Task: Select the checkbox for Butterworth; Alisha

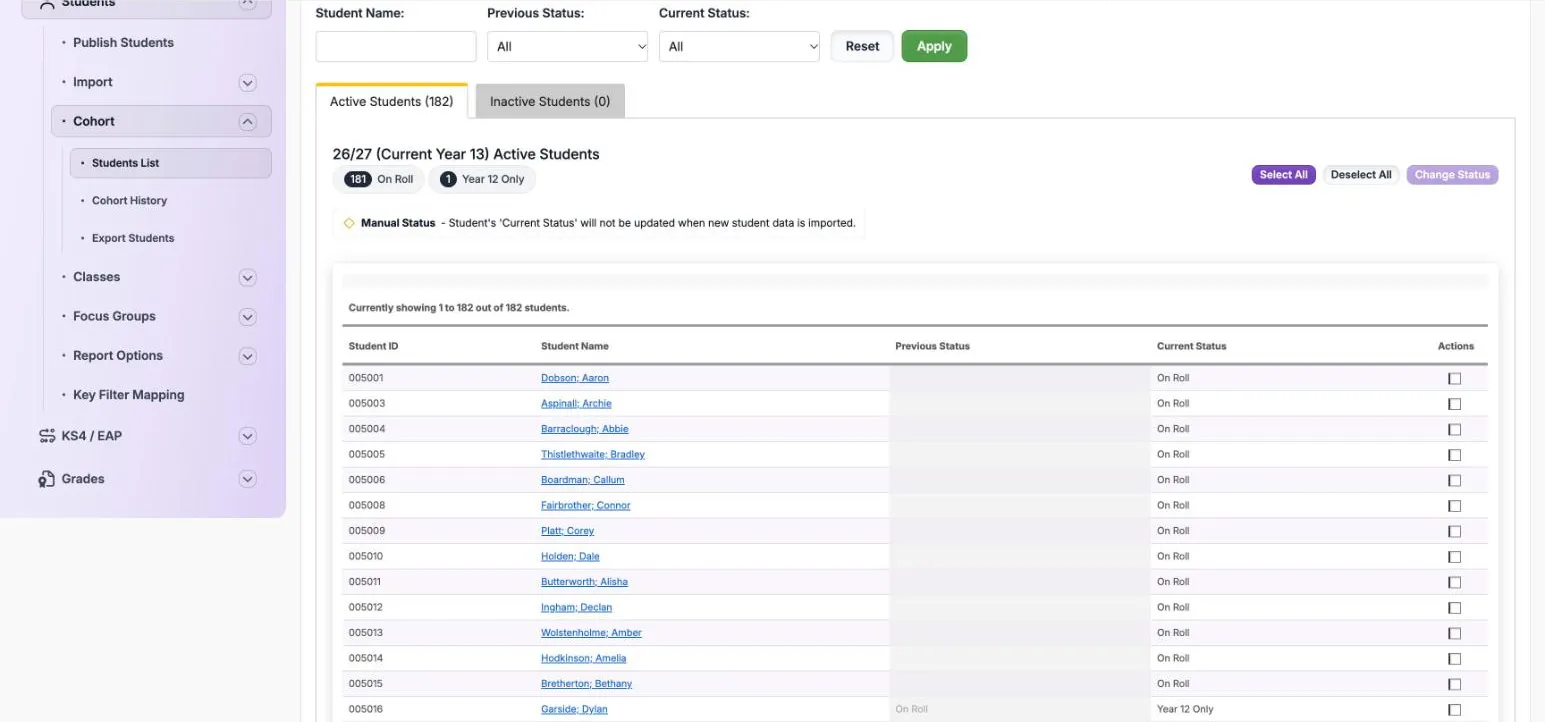Action: tap(1454, 582)
